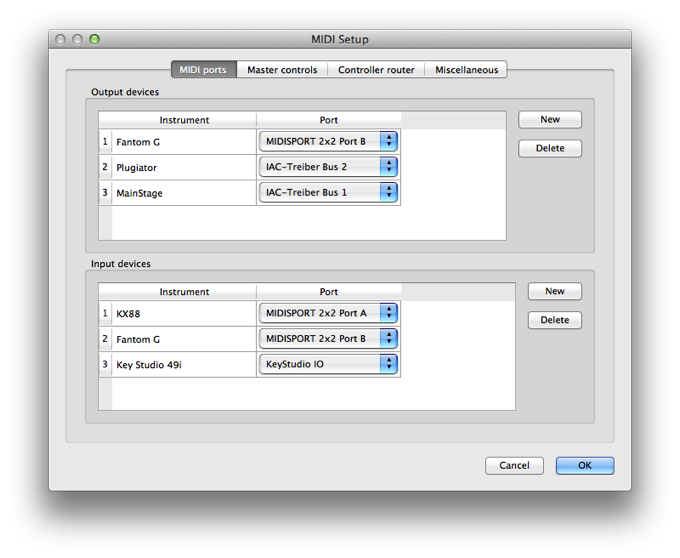
Task: Open port dropdown for Fantom G output
Action: (328, 142)
